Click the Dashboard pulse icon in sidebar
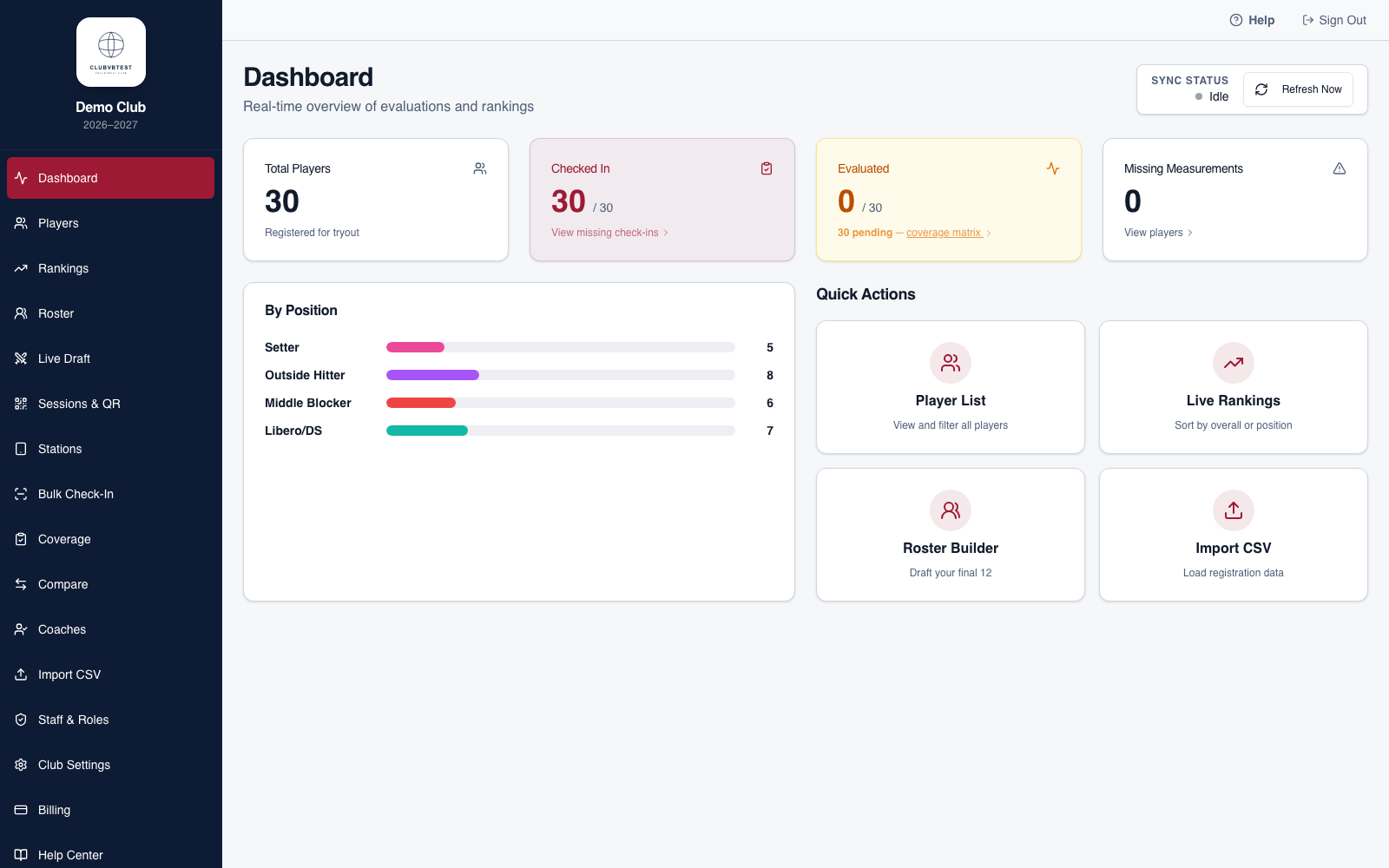 [21, 178]
